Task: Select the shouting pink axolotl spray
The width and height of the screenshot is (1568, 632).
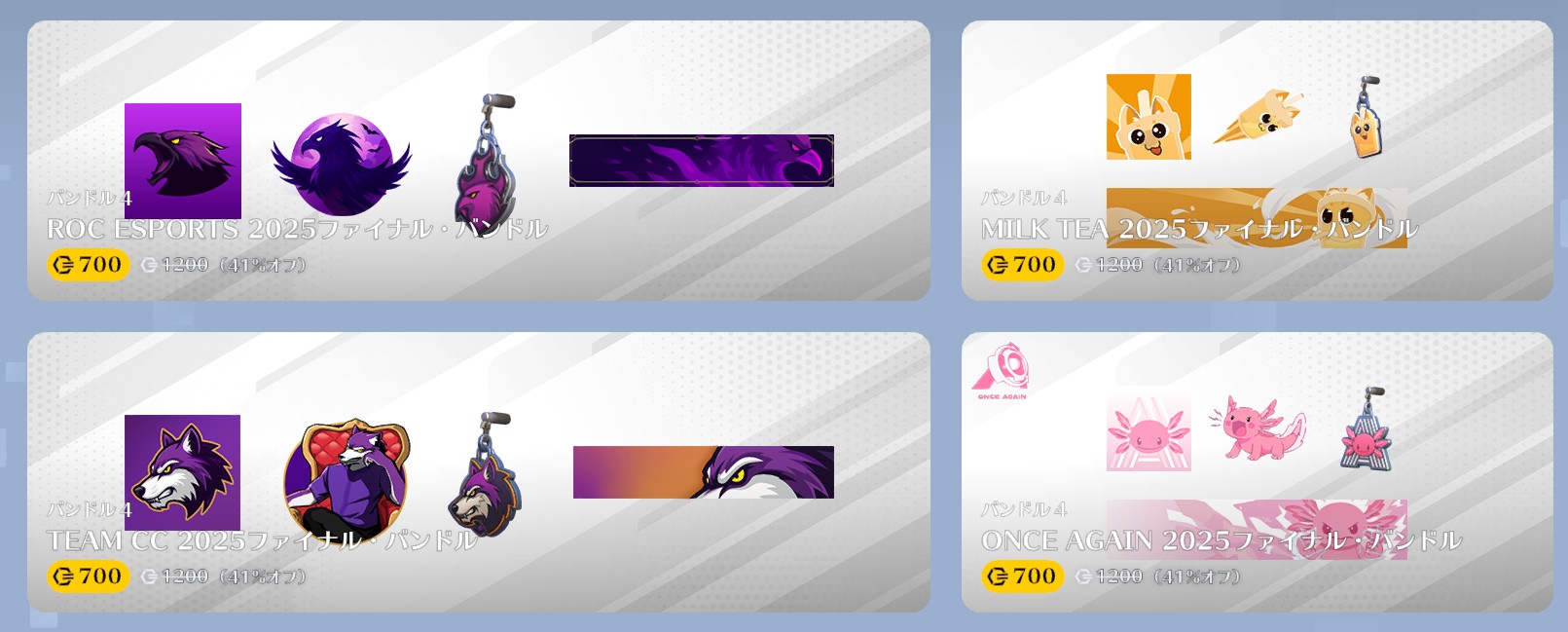Action: (1258, 428)
